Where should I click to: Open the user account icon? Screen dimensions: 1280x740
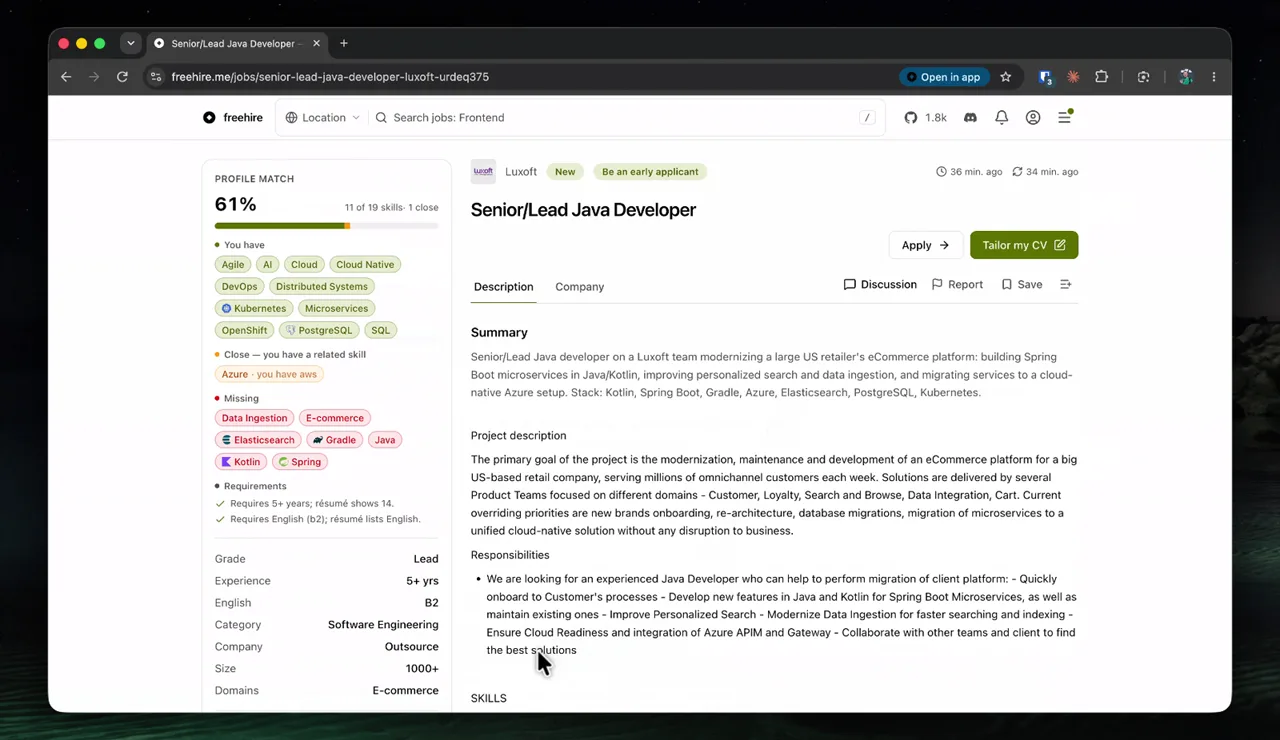click(1033, 118)
